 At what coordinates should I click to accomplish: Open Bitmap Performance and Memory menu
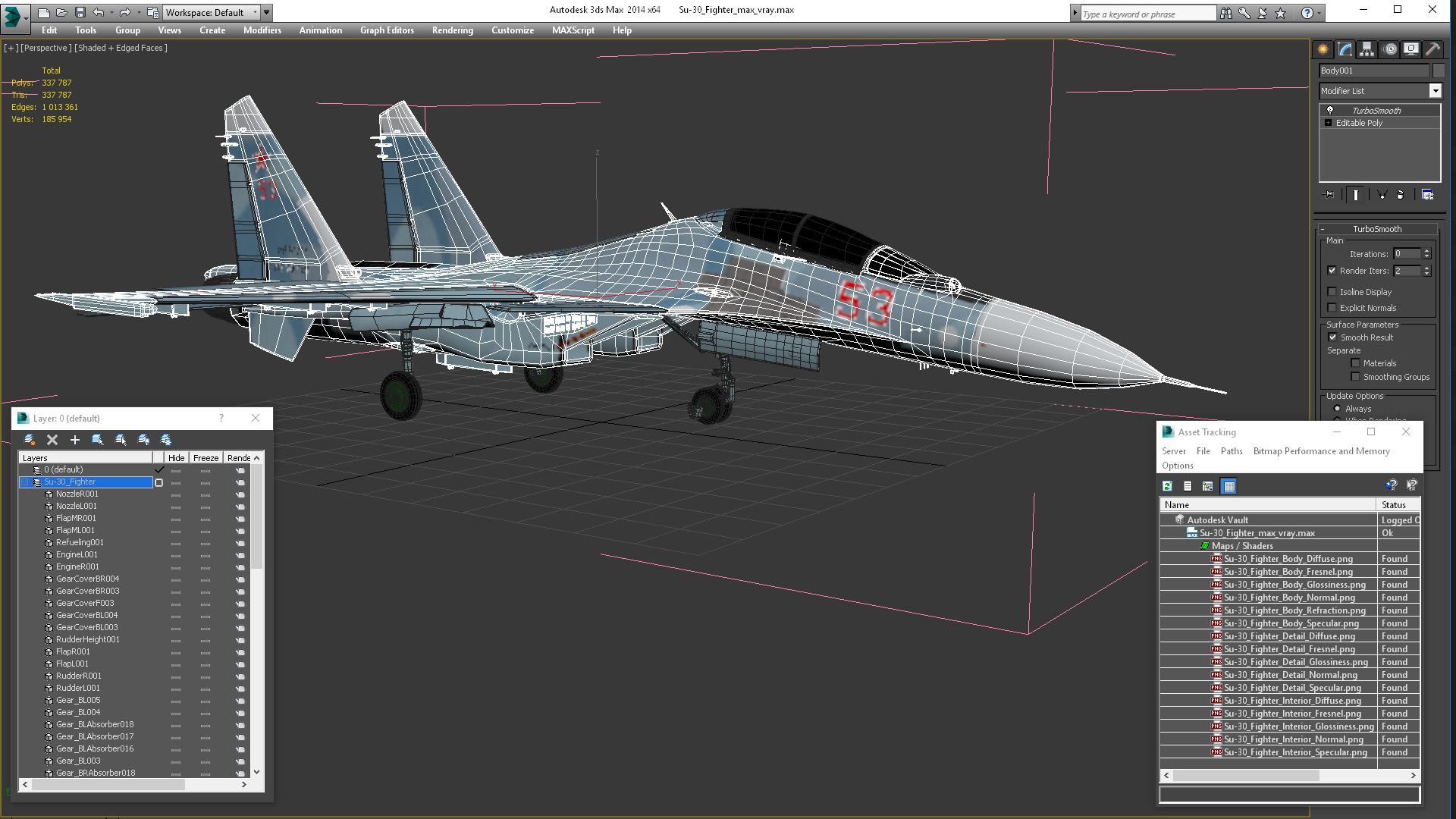point(1321,451)
